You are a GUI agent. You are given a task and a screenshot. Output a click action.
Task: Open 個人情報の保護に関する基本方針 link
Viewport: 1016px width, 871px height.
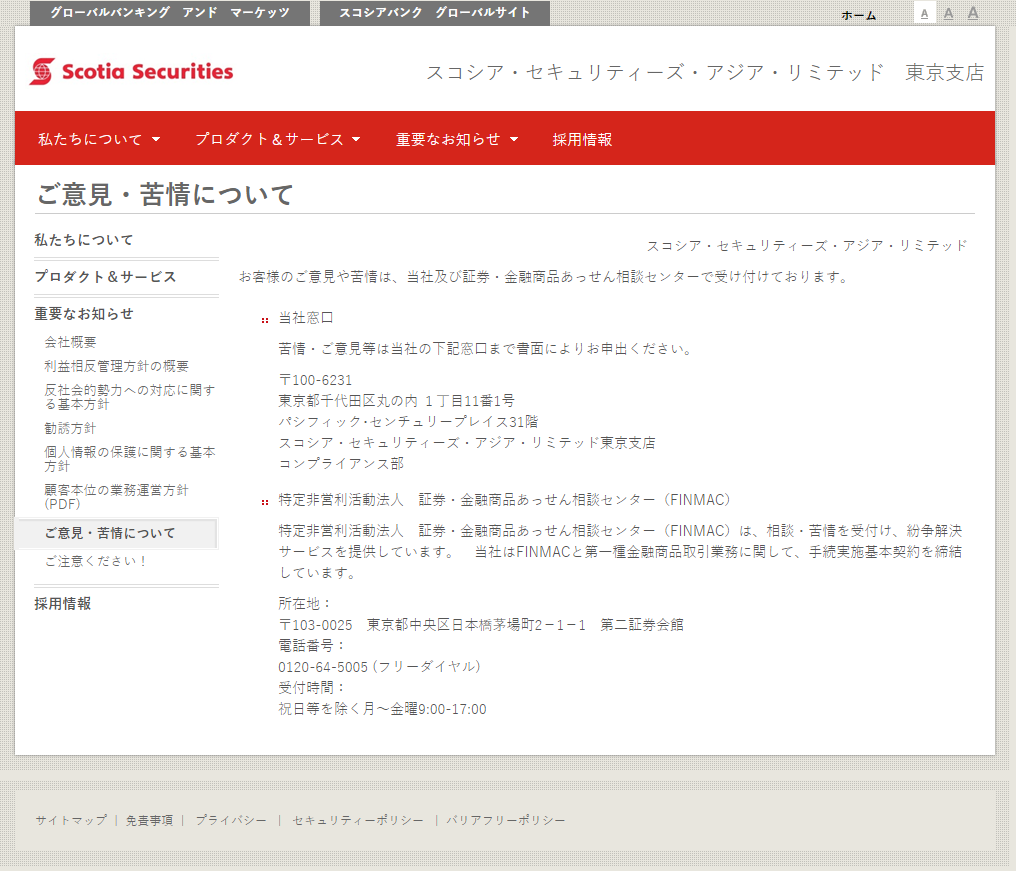(x=129, y=458)
